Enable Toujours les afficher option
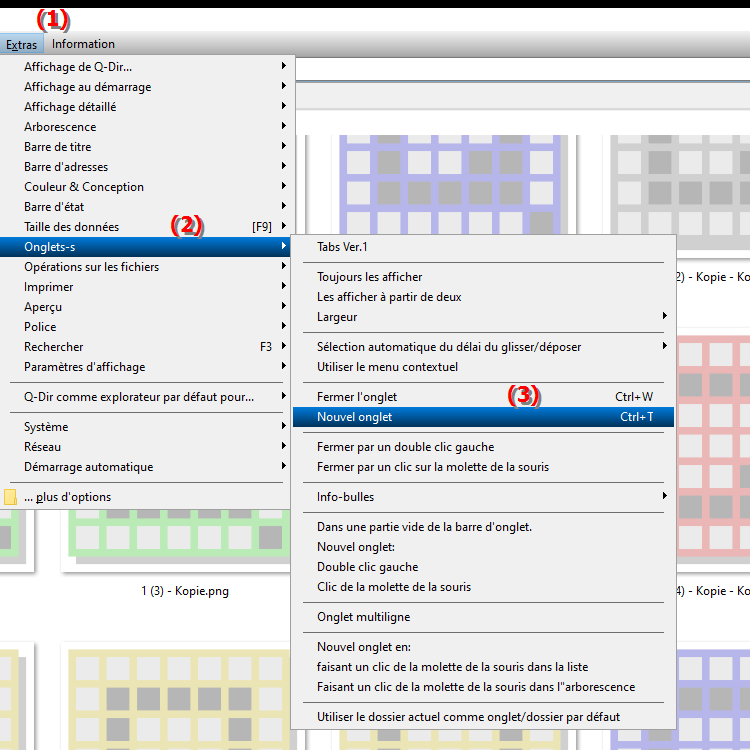 (484, 277)
